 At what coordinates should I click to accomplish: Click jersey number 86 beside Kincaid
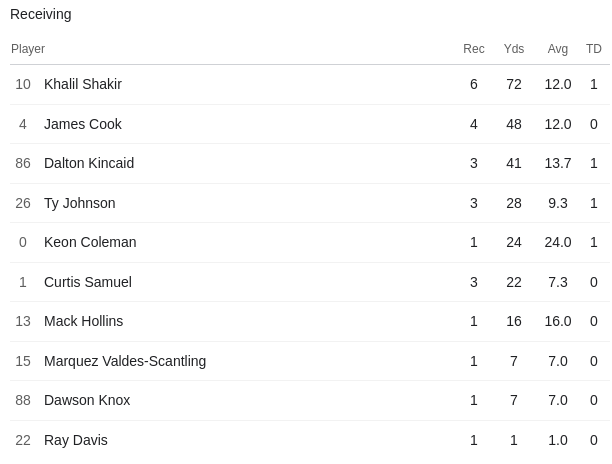pyautogui.click(x=23, y=163)
